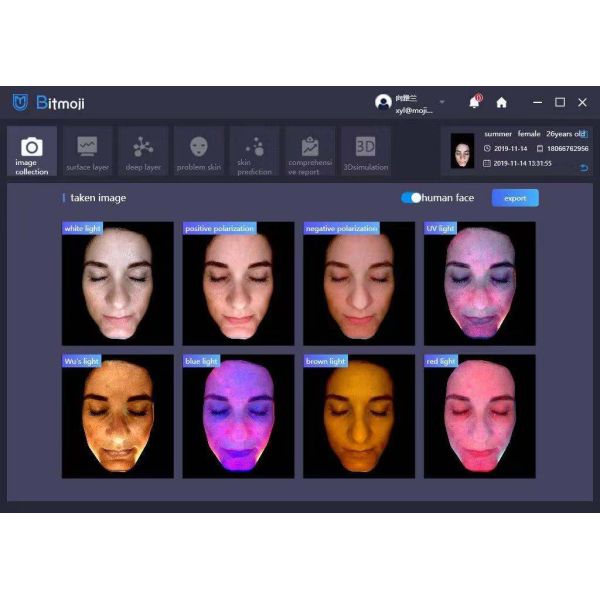The height and width of the screenshot is (600, 600).
Task: Open the image collection camera tab
Action: [32, 152]
